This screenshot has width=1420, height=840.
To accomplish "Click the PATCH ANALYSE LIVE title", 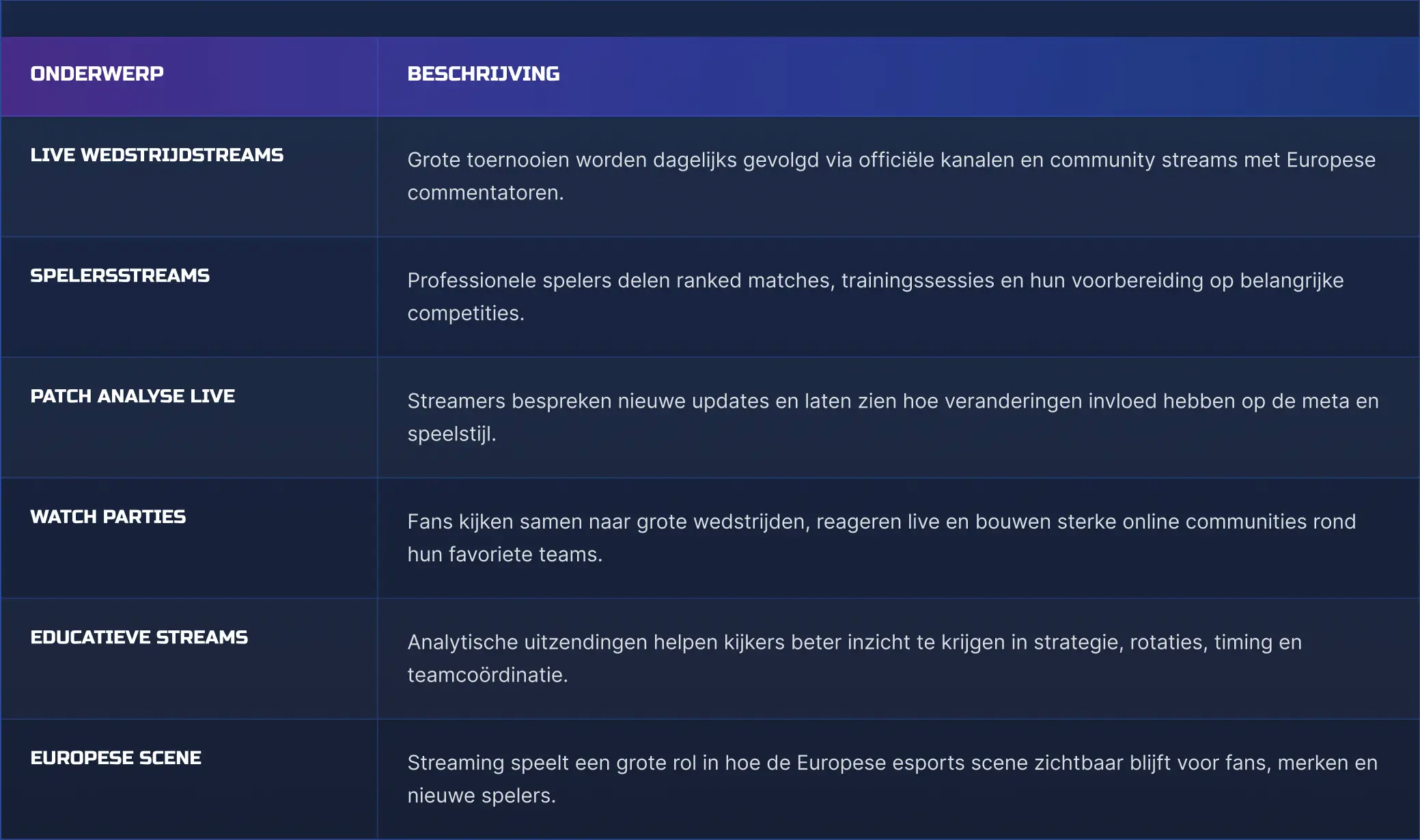I will point(133,396).
